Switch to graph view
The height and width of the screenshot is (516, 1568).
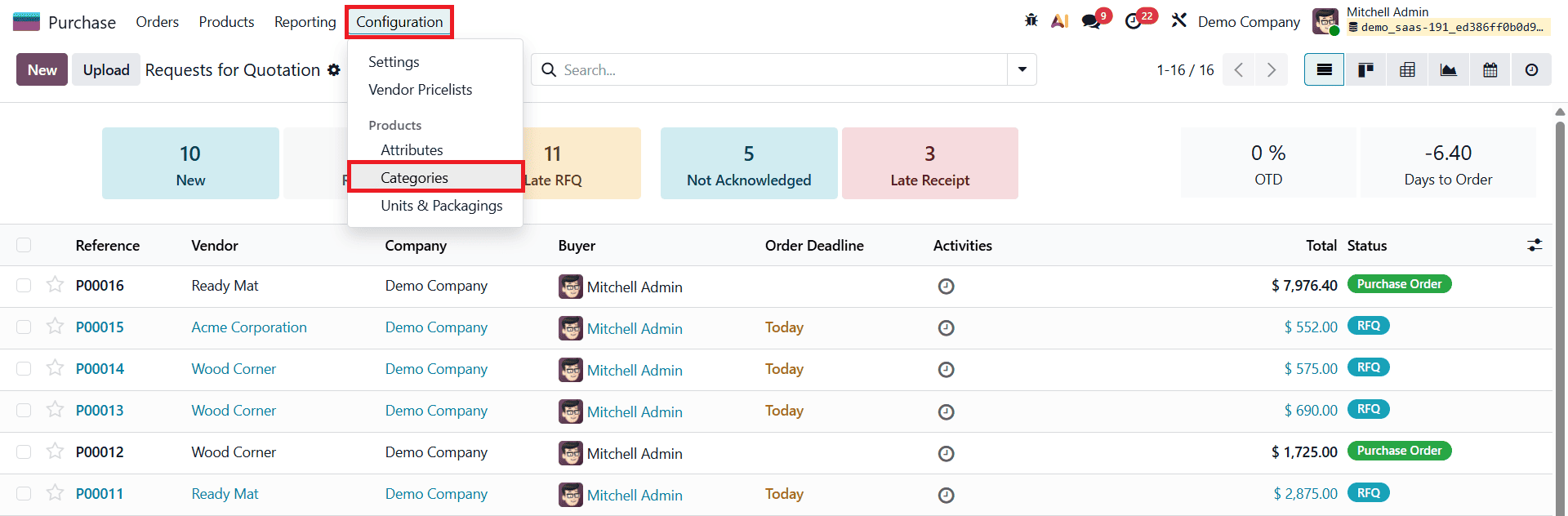coord(1448,70)
